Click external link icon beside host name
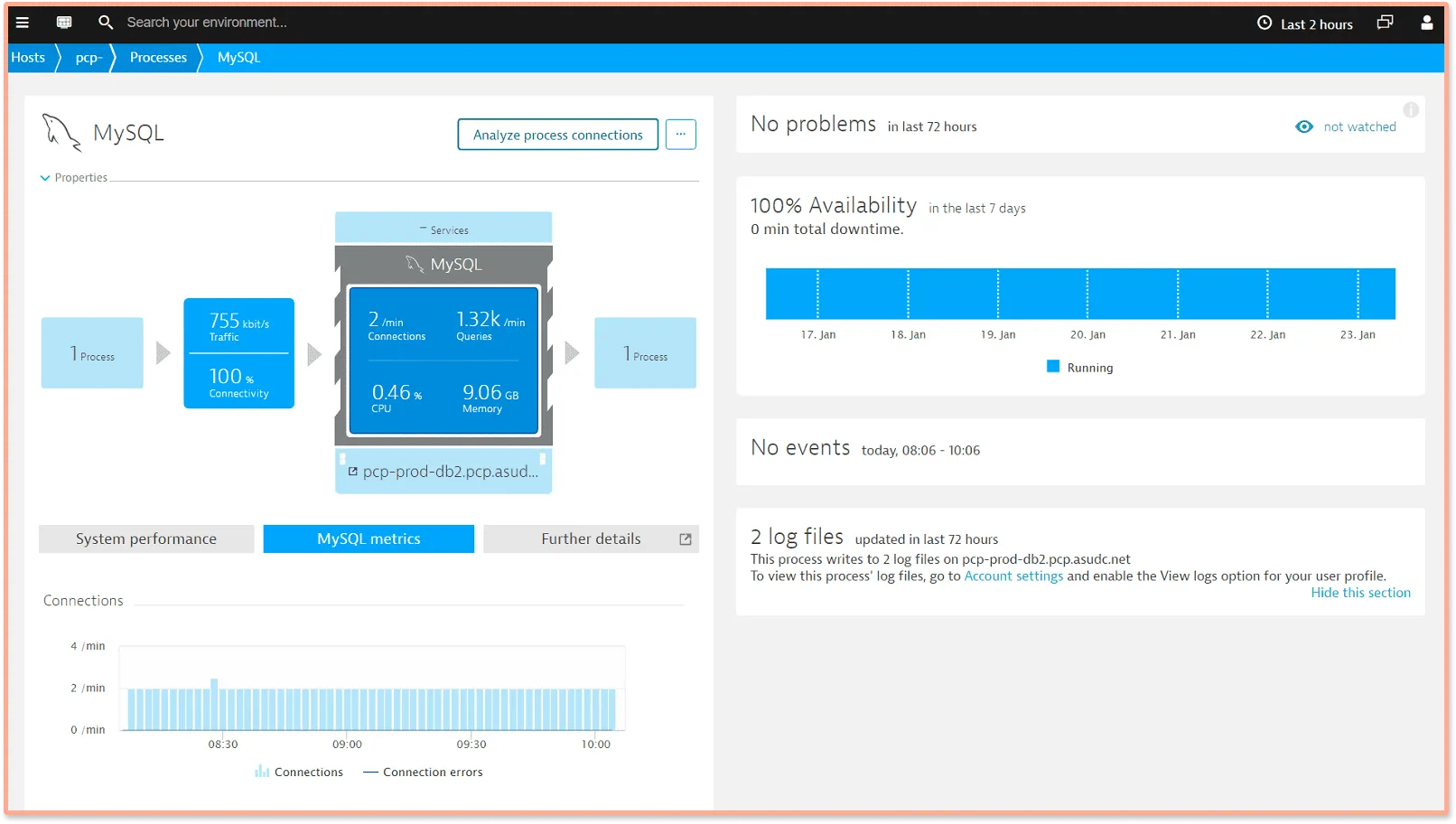The height and width of the screenshot is (824, 1456). [x=353, y=472]
